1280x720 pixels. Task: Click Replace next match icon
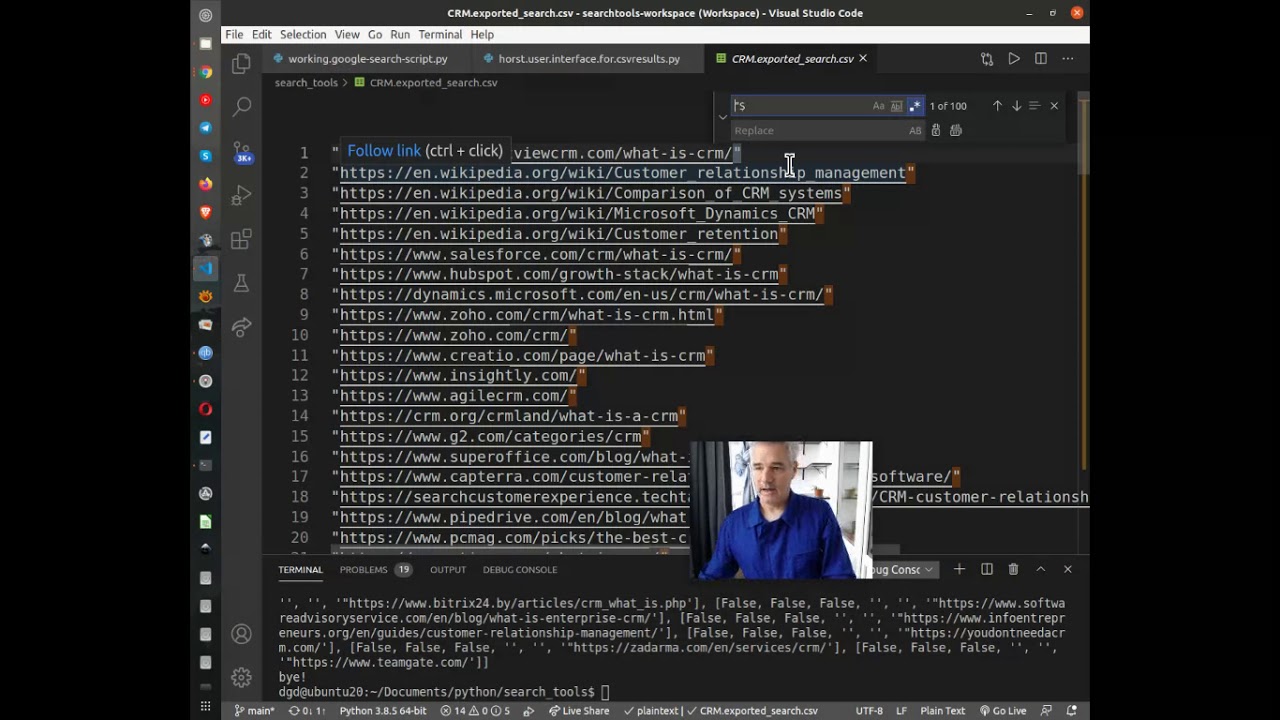pyautogui.click(x=936, y=130)
